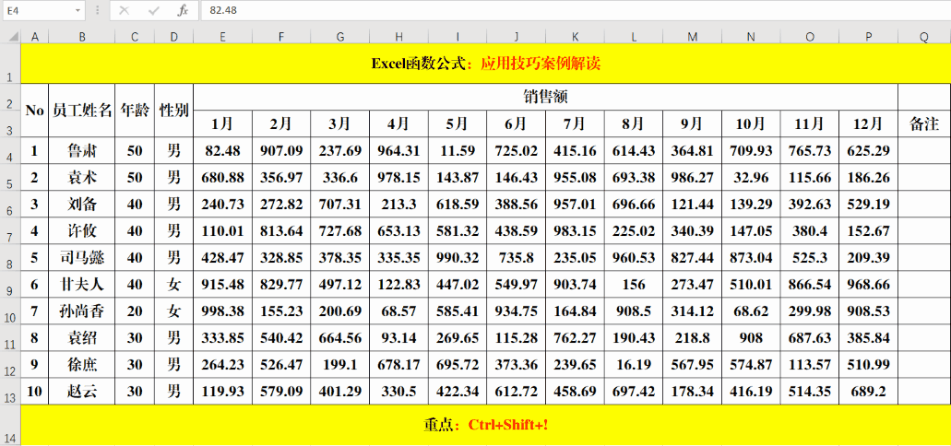Click the '年龄' header cell
This screenshot has height=446, width=951.
pos(135,110)
